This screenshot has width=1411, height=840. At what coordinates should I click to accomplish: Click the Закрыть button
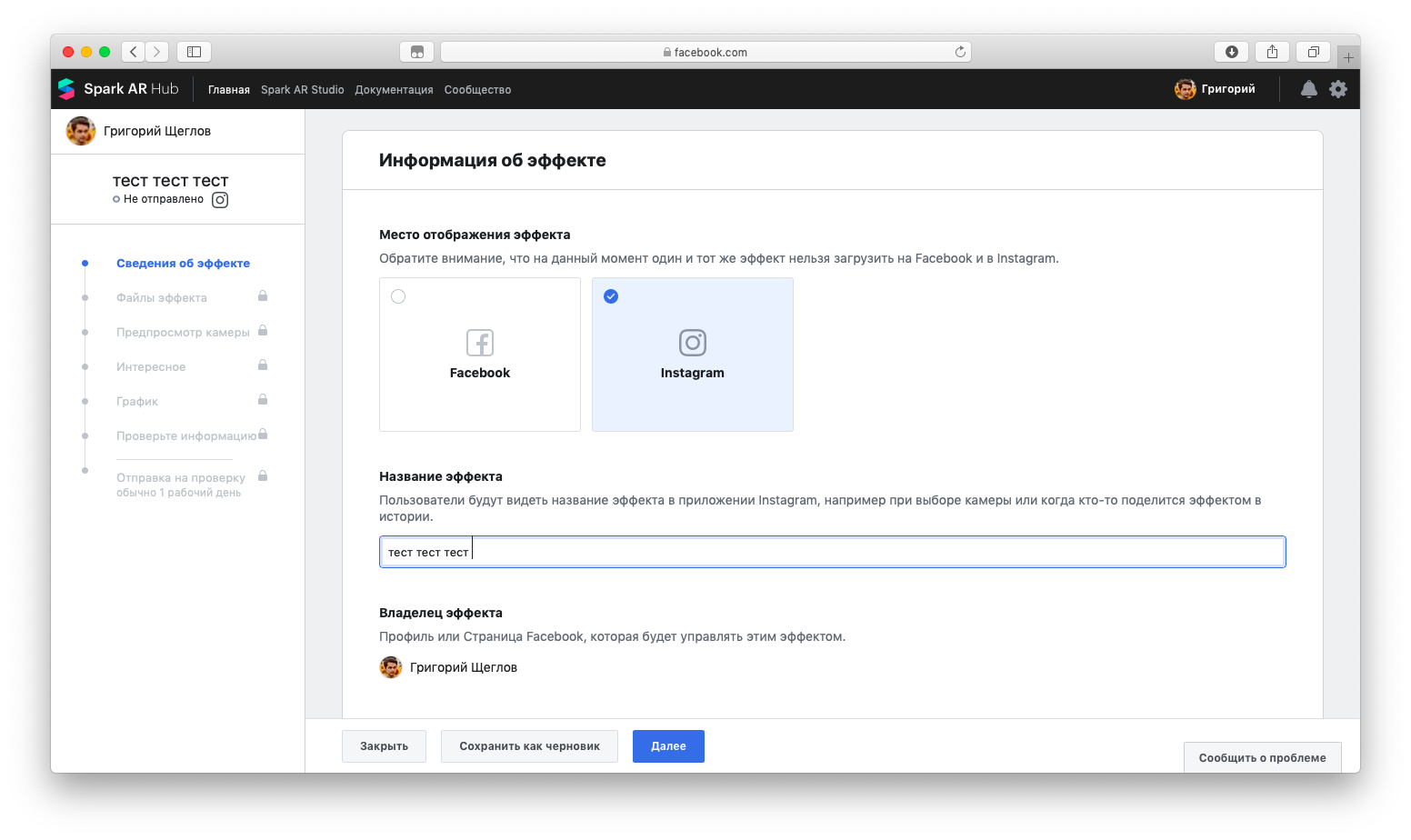(384, 746)
